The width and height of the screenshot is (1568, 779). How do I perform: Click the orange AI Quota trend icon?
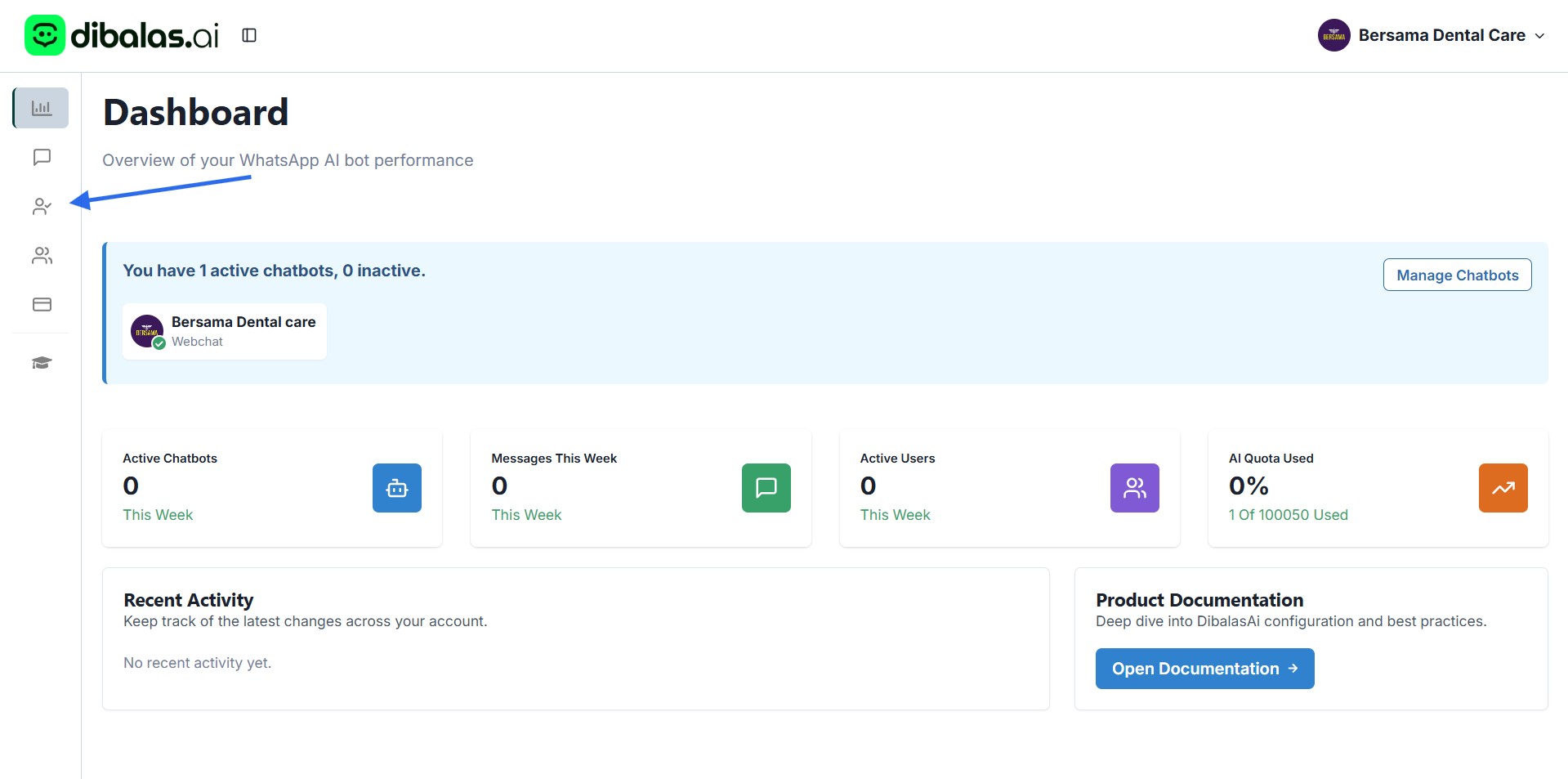click(x=1503, y=488)
